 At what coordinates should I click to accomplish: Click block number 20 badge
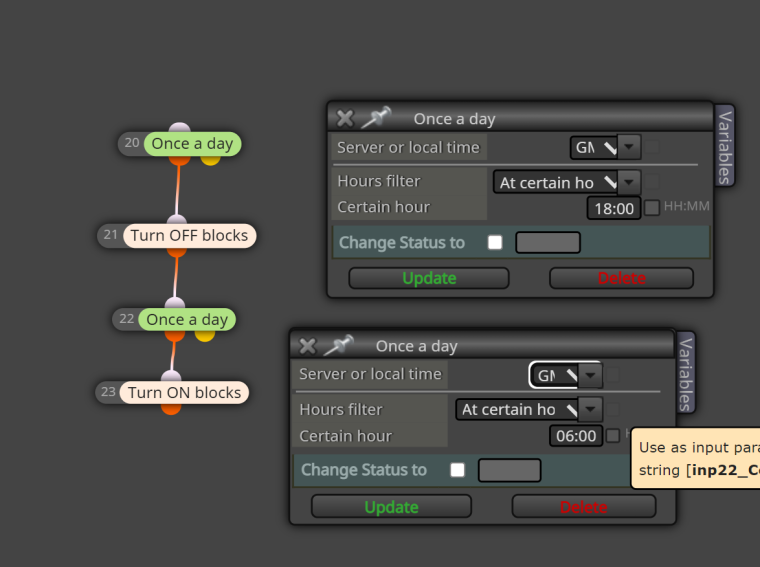(132, 143)
